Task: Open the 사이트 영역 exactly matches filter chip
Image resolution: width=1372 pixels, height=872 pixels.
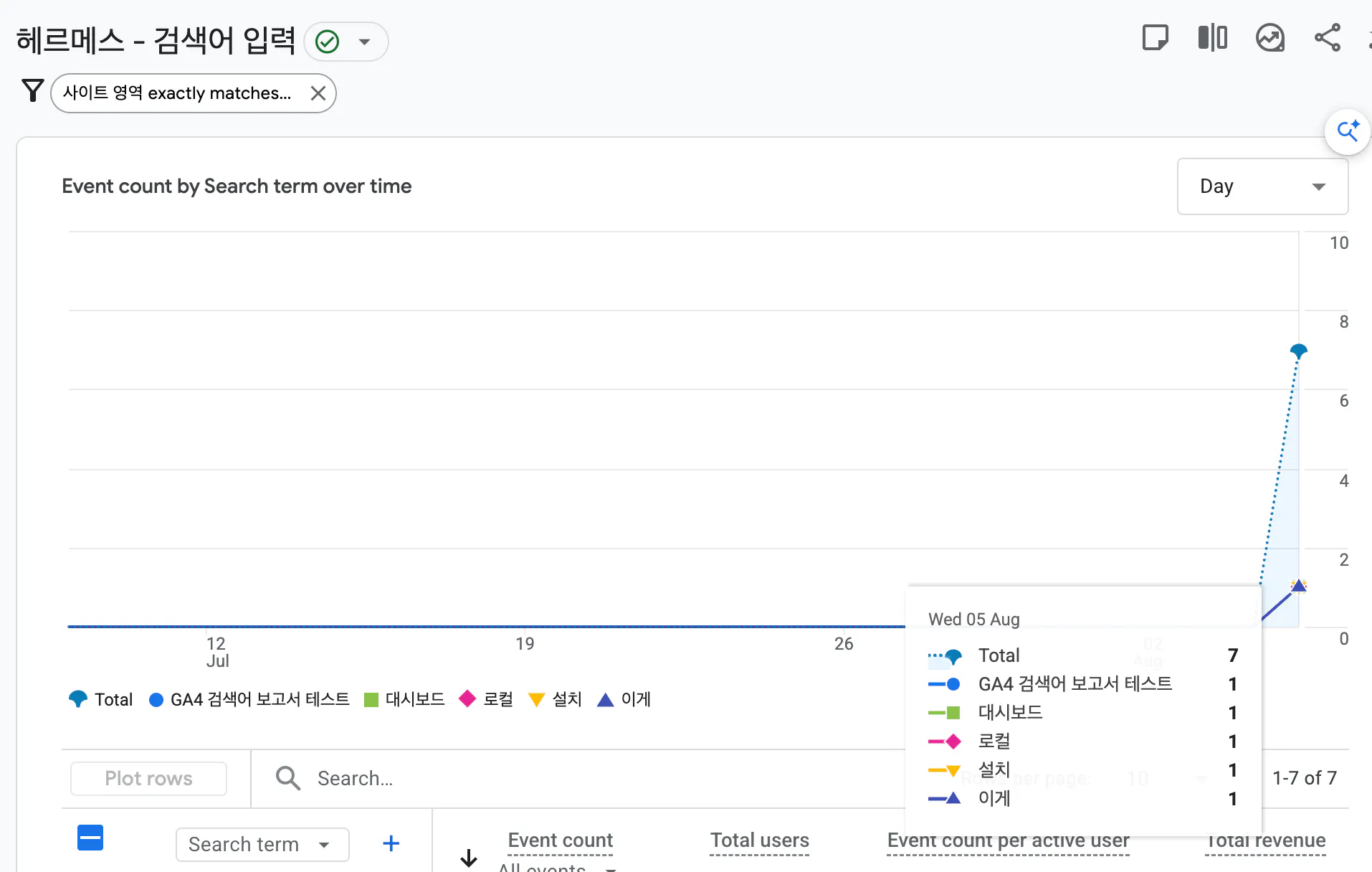Action: tap(178, 93)
